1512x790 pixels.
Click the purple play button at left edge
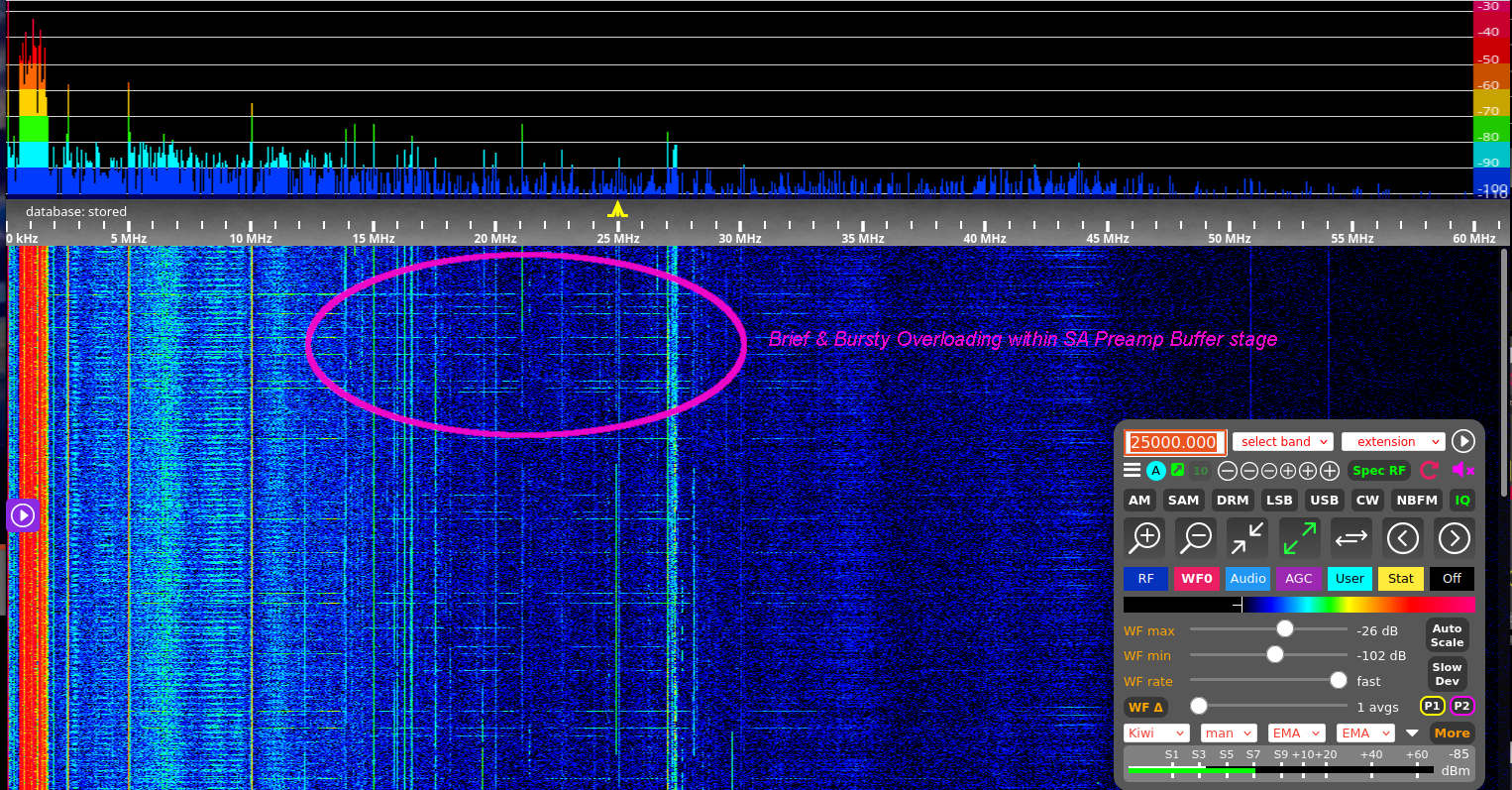(22, 515)
